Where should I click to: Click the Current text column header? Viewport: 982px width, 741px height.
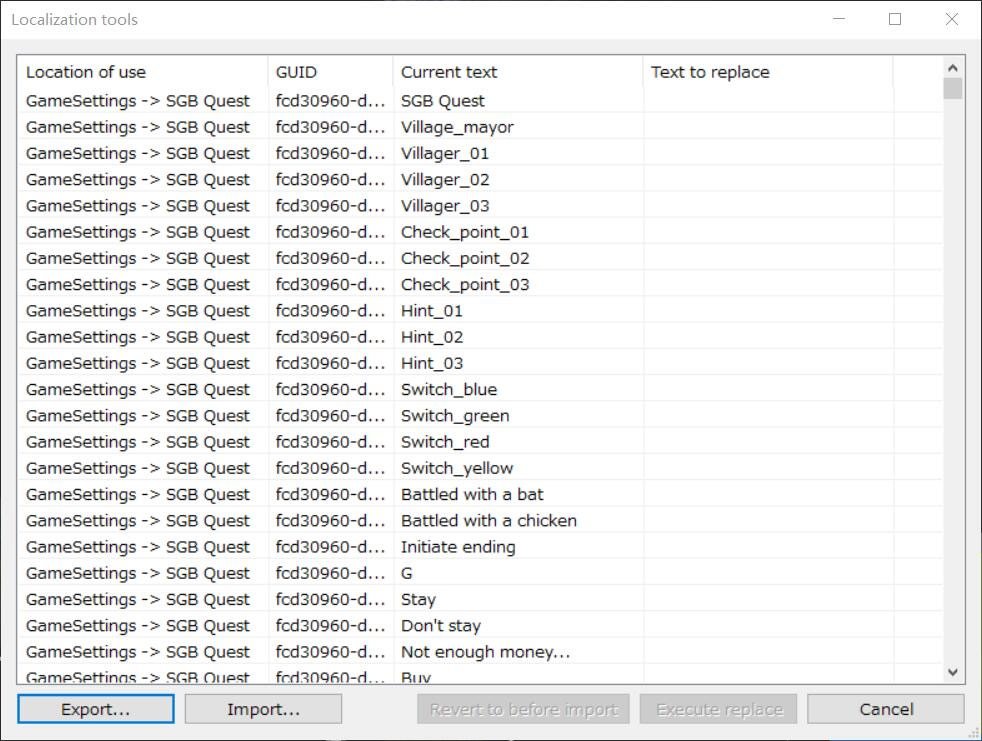518,72
